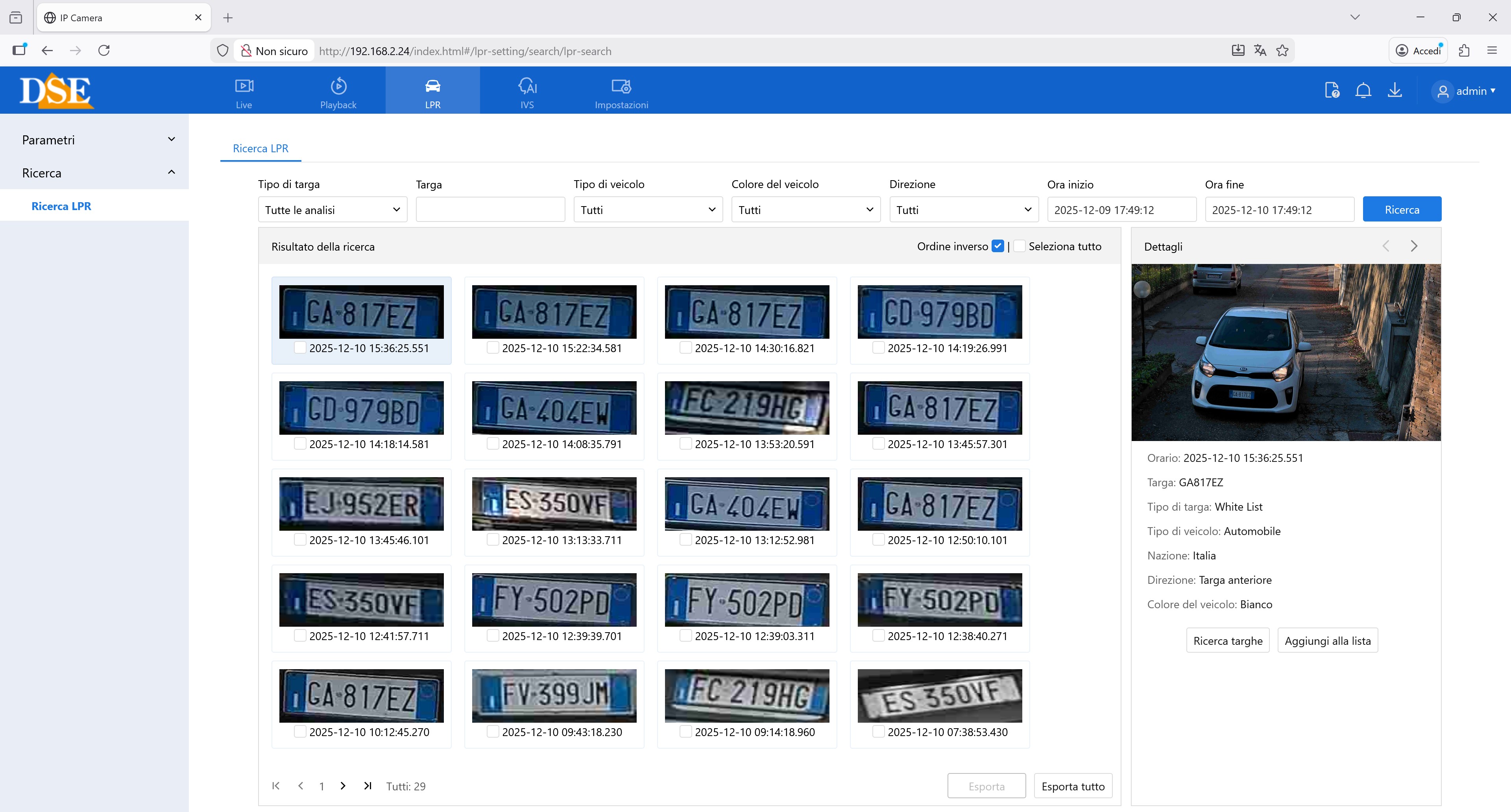Select the Ricerca LPR tab

coord(260,148)
